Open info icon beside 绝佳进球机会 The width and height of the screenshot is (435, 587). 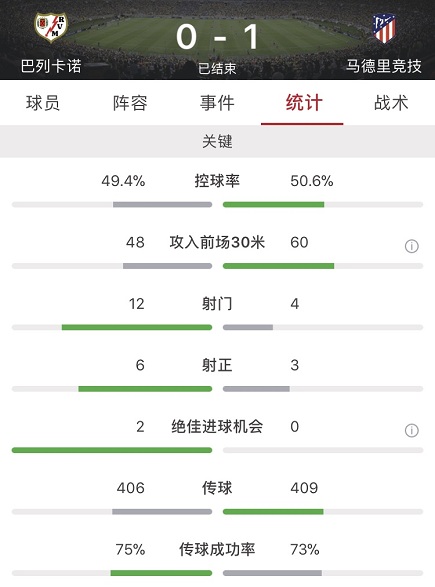[411, 431]
